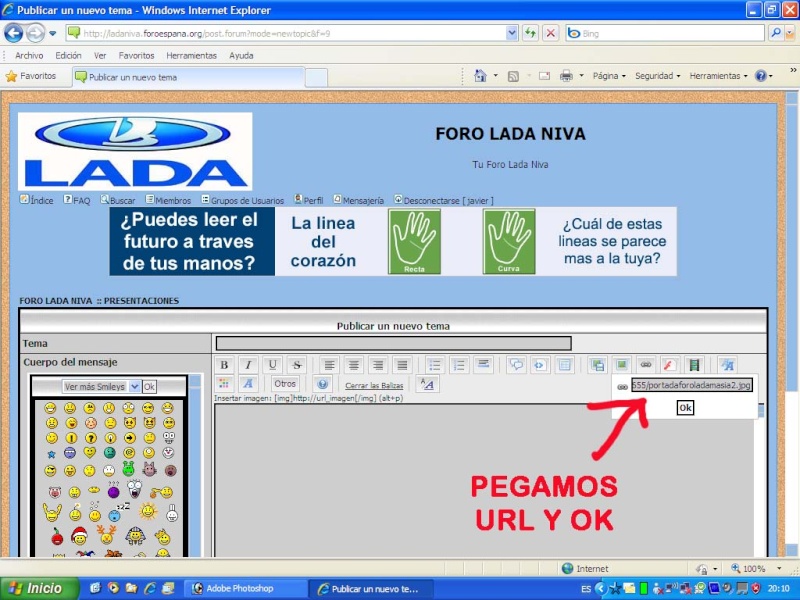Viewport: 800px width, 600px height.
Task: Open the text color palette icon
Action: click(x=224, y=384)
